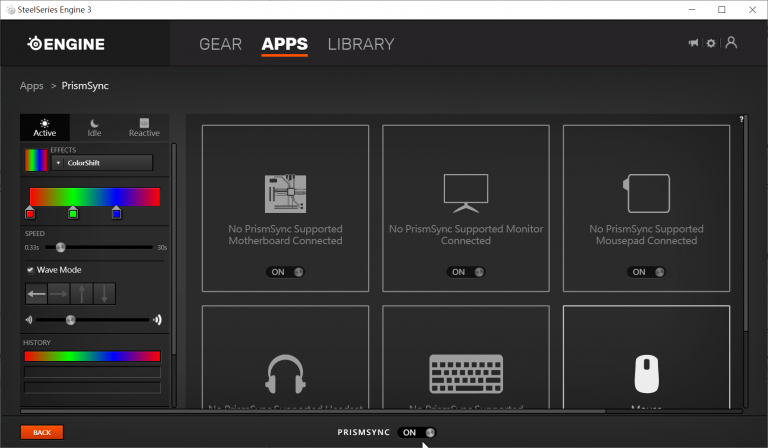The height and width of the screenshot is (448, 768).
Task: Set wave direction to right arrow
Action: 59,294
